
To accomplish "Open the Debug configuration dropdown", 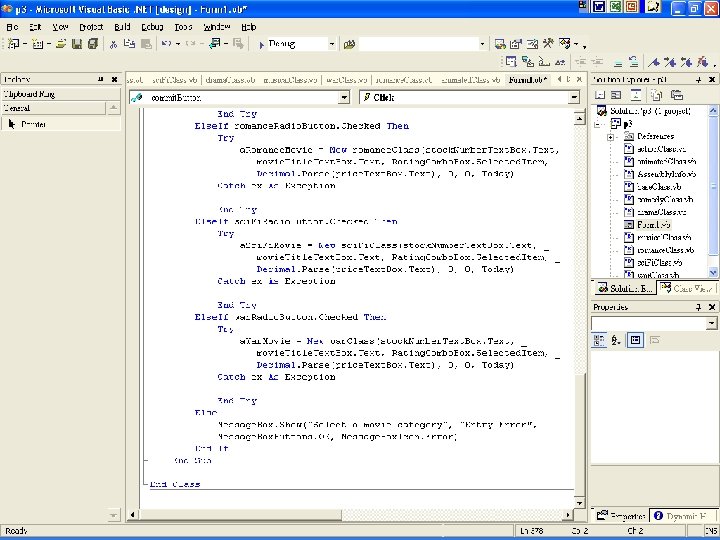I will tap(333, 44).
